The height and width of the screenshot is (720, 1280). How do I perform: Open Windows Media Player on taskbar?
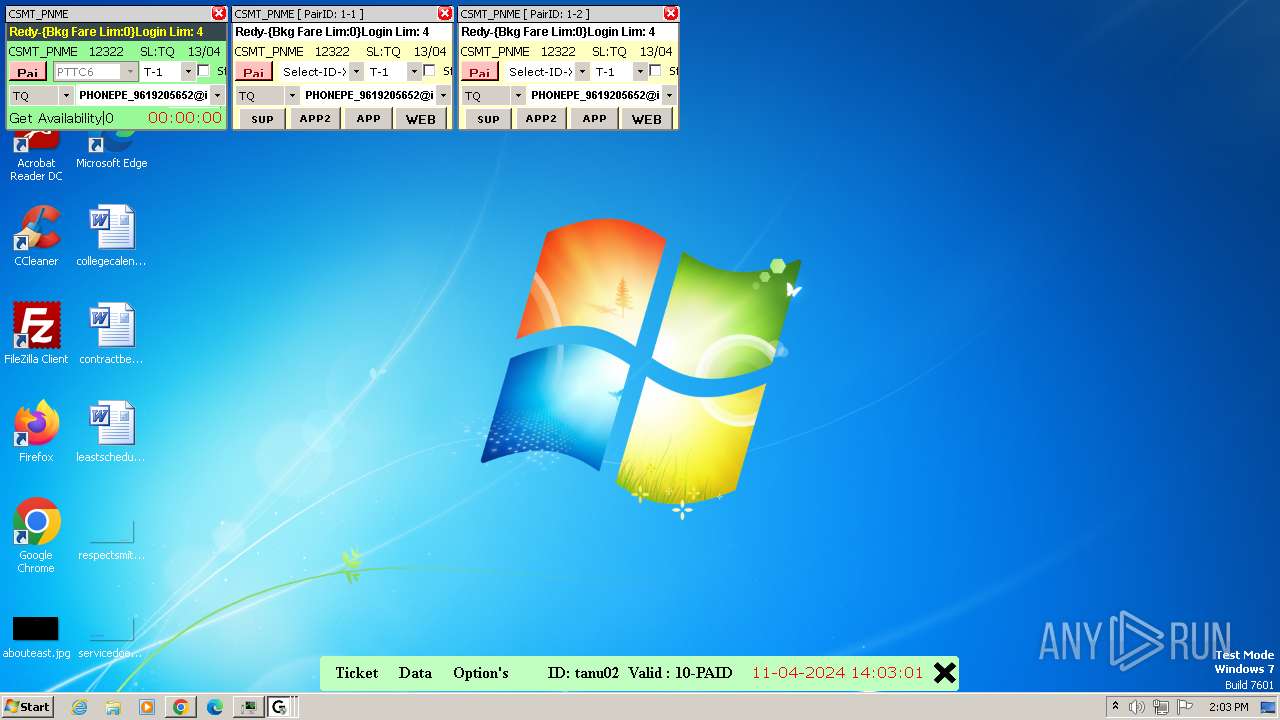point(147,707)
